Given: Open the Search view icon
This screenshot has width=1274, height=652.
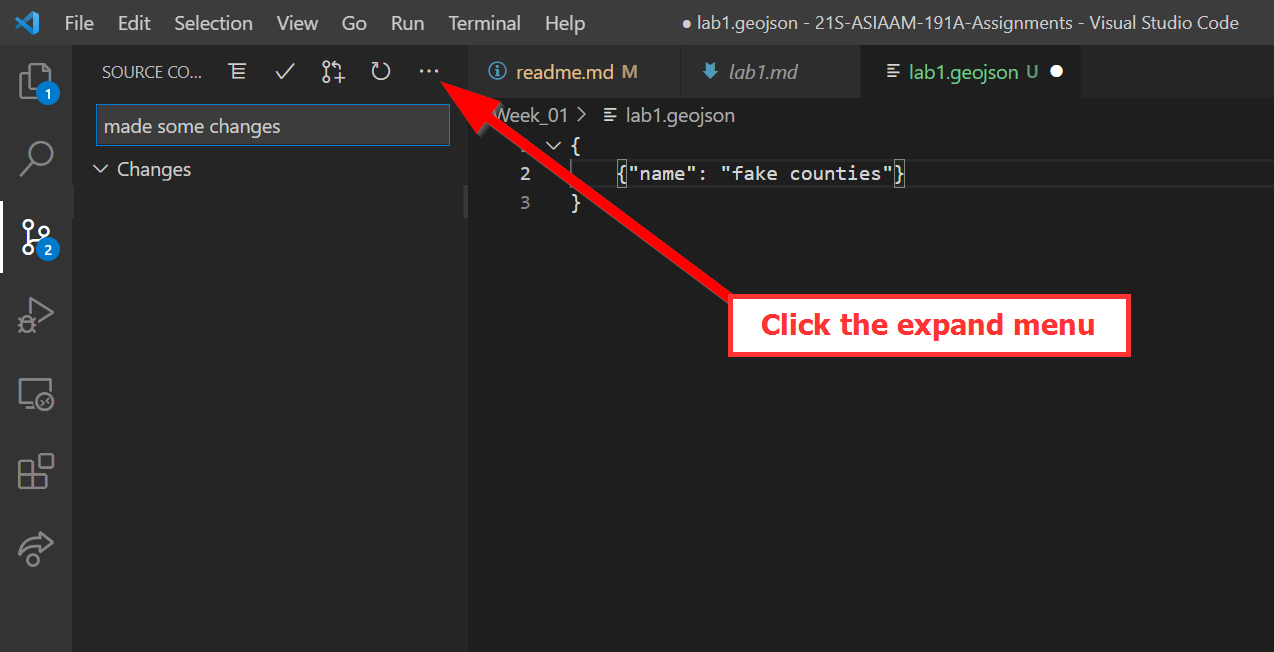Looking at the screenshot, I should click(x=36, y=158).
